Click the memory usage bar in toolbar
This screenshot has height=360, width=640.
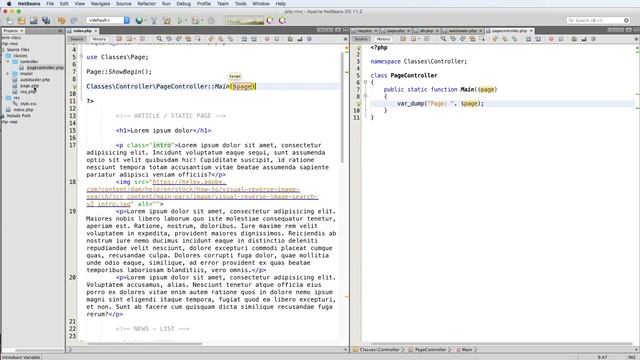point(244,20)
